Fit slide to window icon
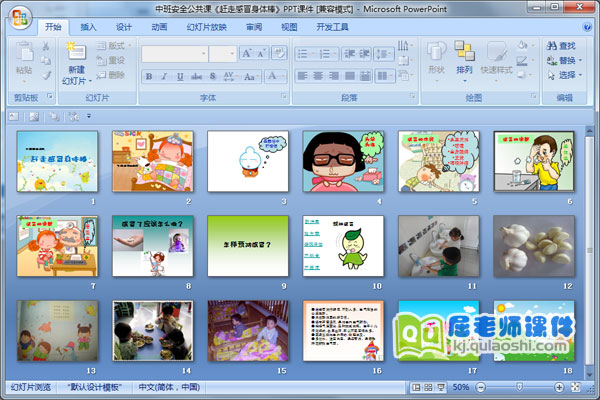Image resolution: width=600 pixels, height=400 pixels. click(x=576, y=387)
